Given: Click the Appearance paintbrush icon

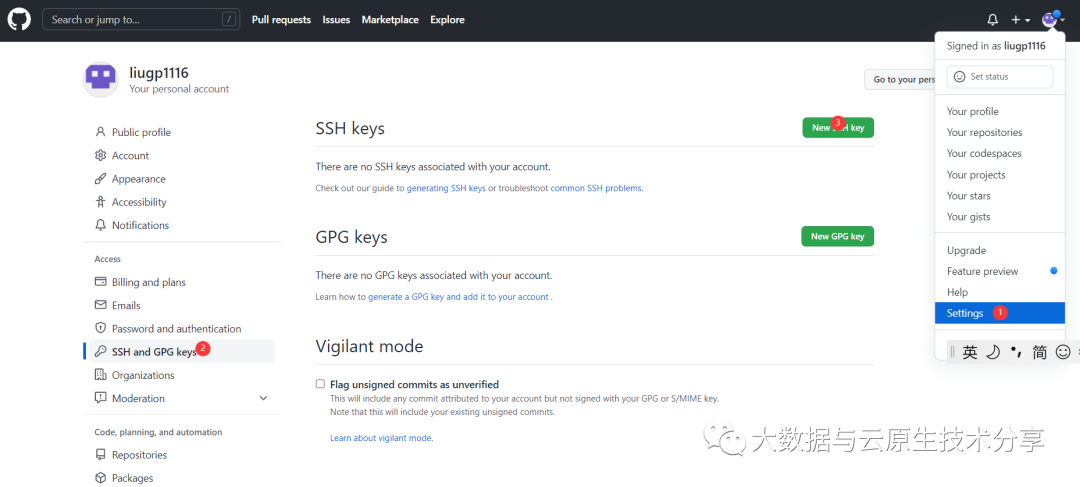Looking at the screenshot, I should tap(101, 179).
